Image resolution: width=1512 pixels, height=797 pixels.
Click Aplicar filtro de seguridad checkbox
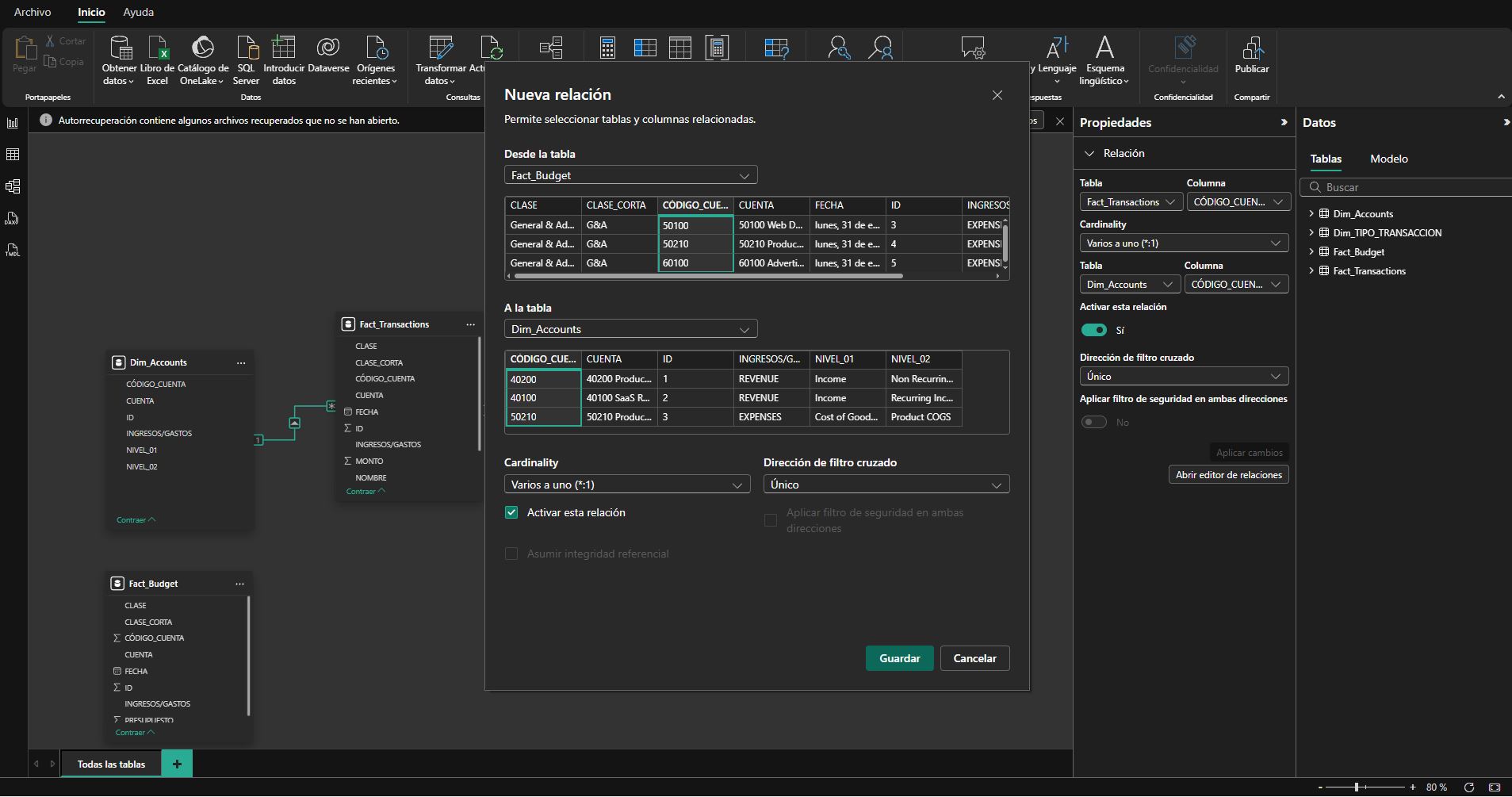770,520
